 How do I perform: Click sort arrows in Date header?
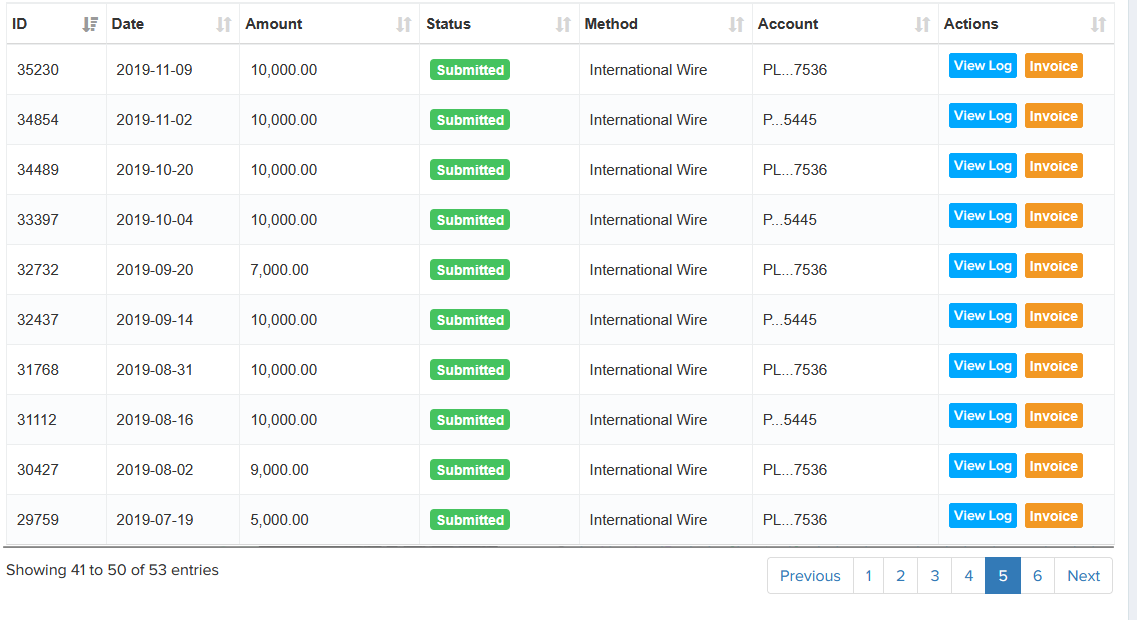click(224, 25)
